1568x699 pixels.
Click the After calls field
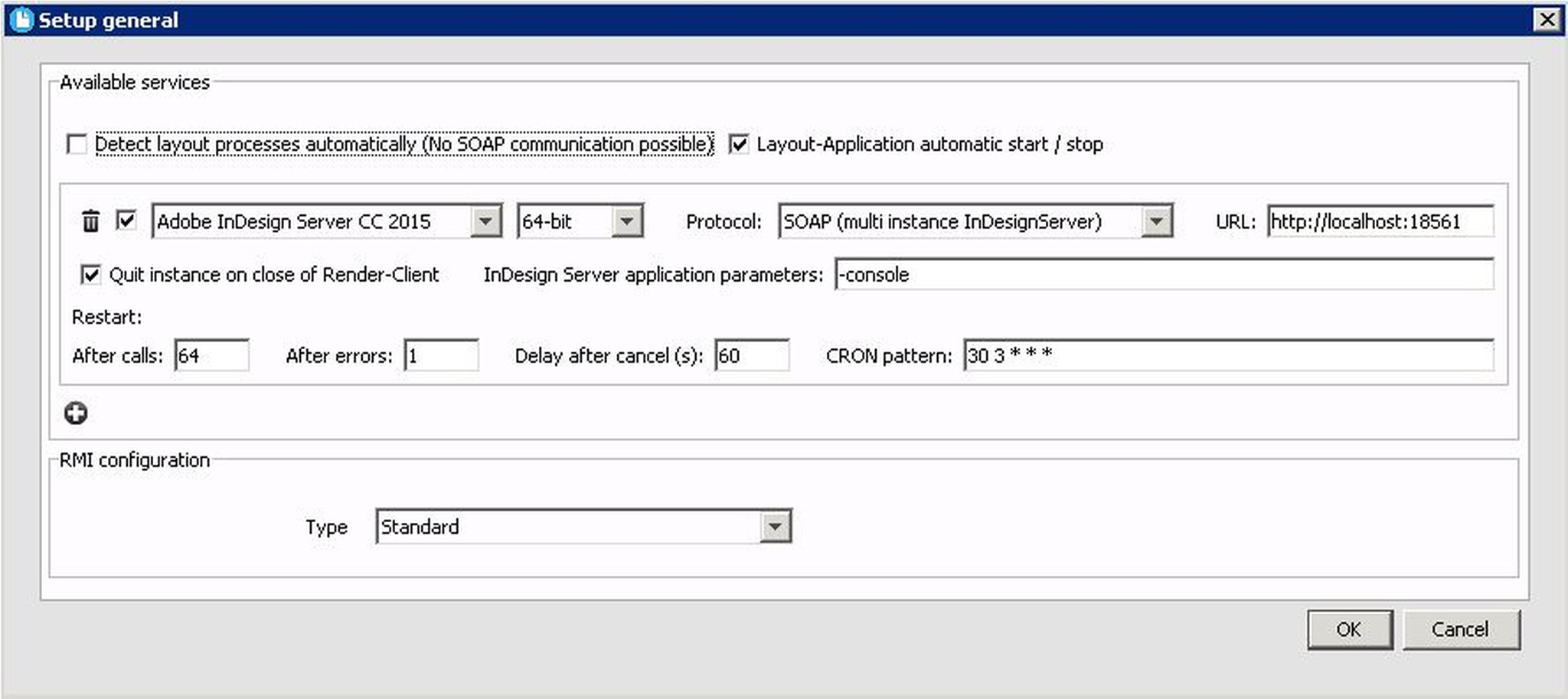pyautogui.click(x=211, y=356)
